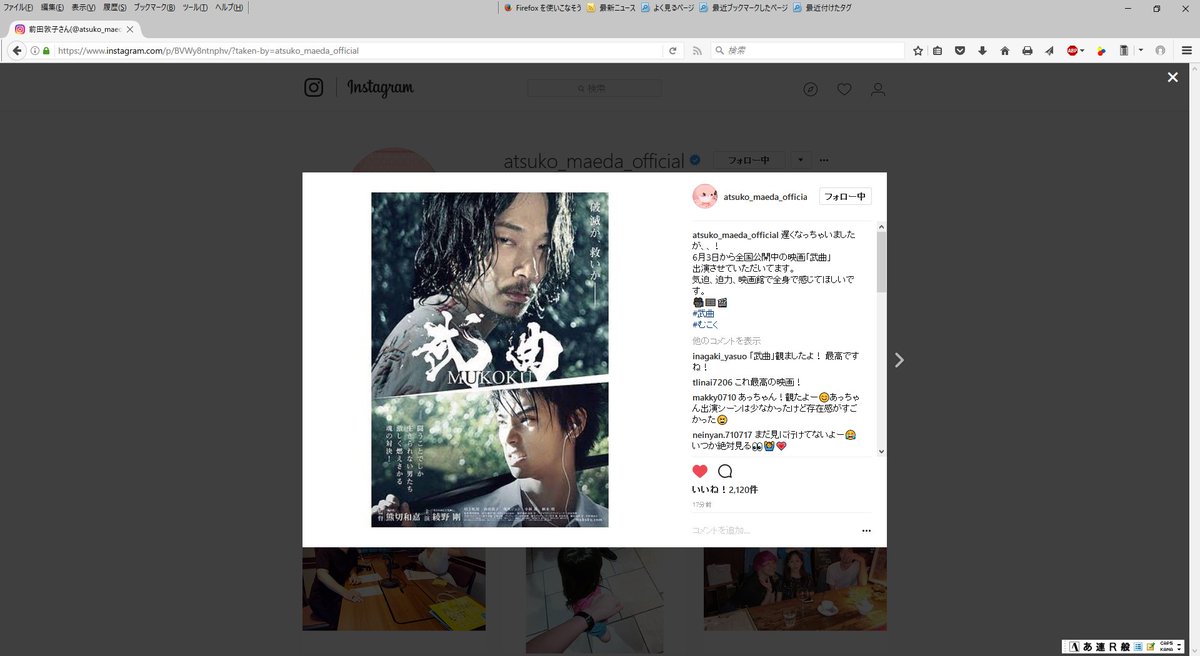
Task: Open the profile three-dot options
Action: 824,160
